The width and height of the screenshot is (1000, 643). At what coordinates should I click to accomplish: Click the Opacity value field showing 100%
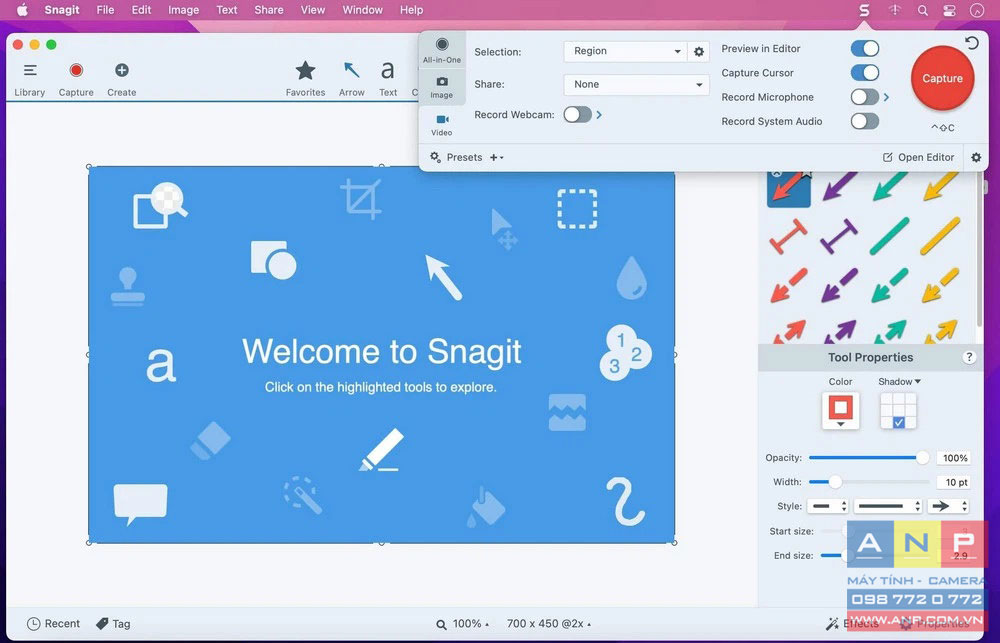(953, 458)
